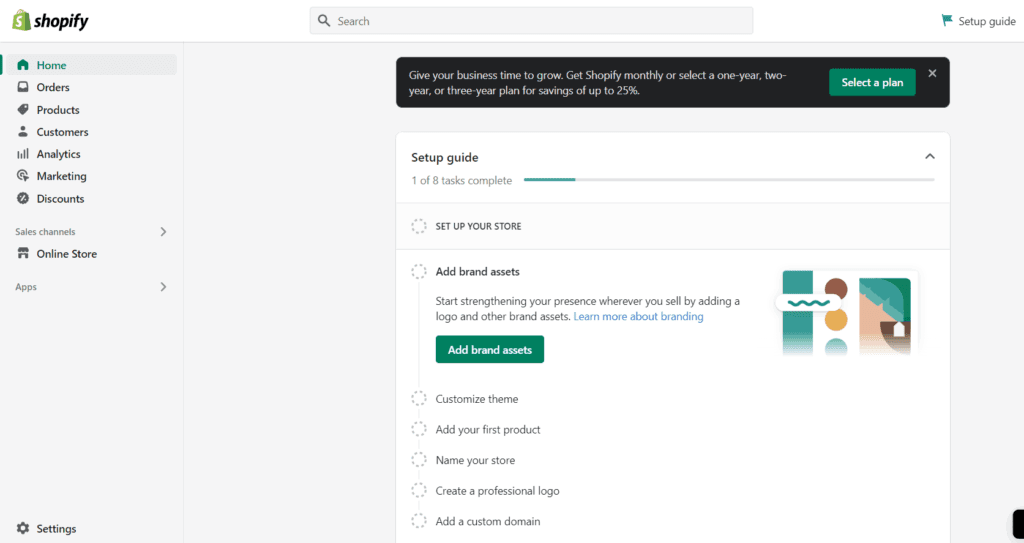Click the Orders inbox icon

click(x=23, y=87)
